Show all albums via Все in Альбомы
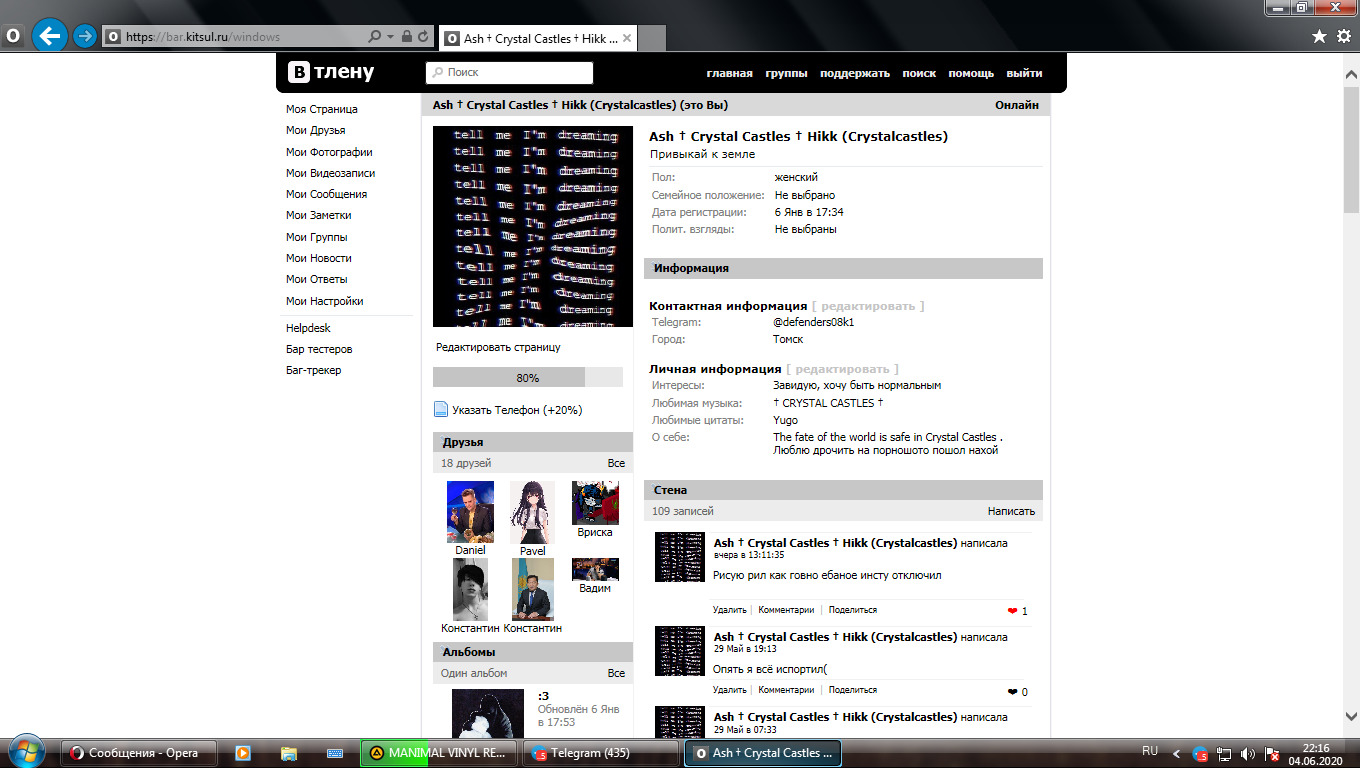The image size is (1360, 768). pos(616,673)
